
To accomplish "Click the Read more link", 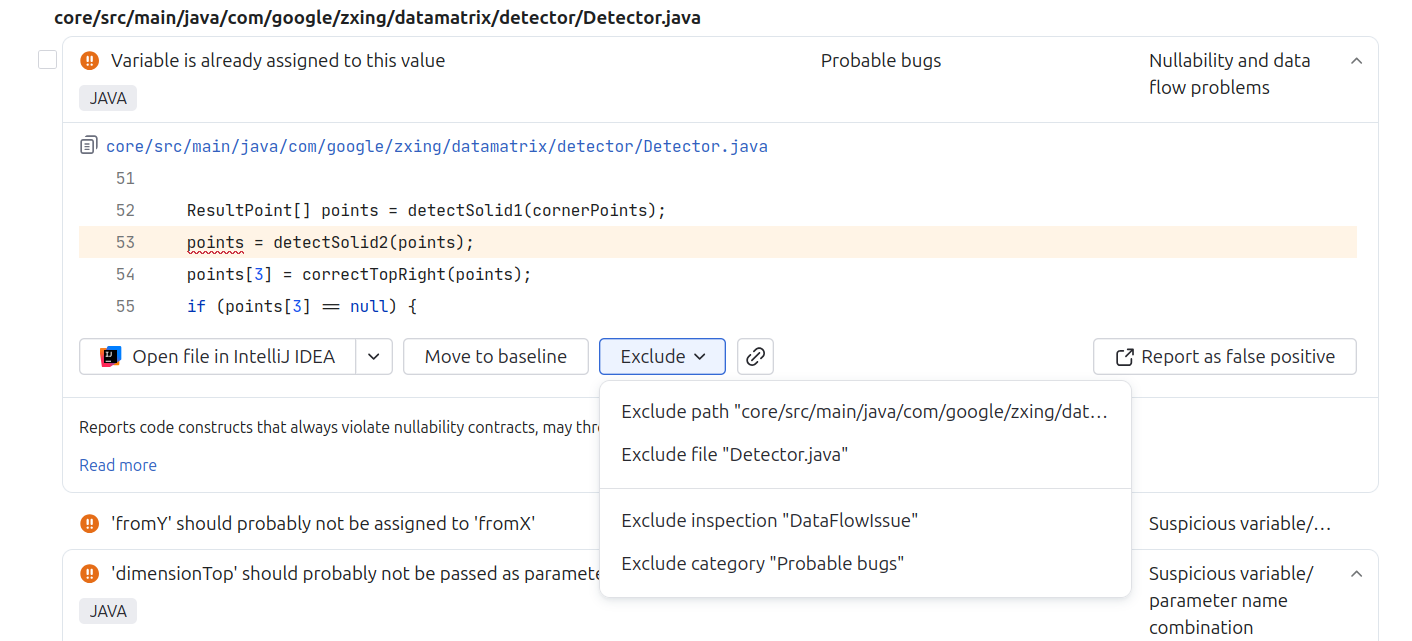I will point(118,465).
